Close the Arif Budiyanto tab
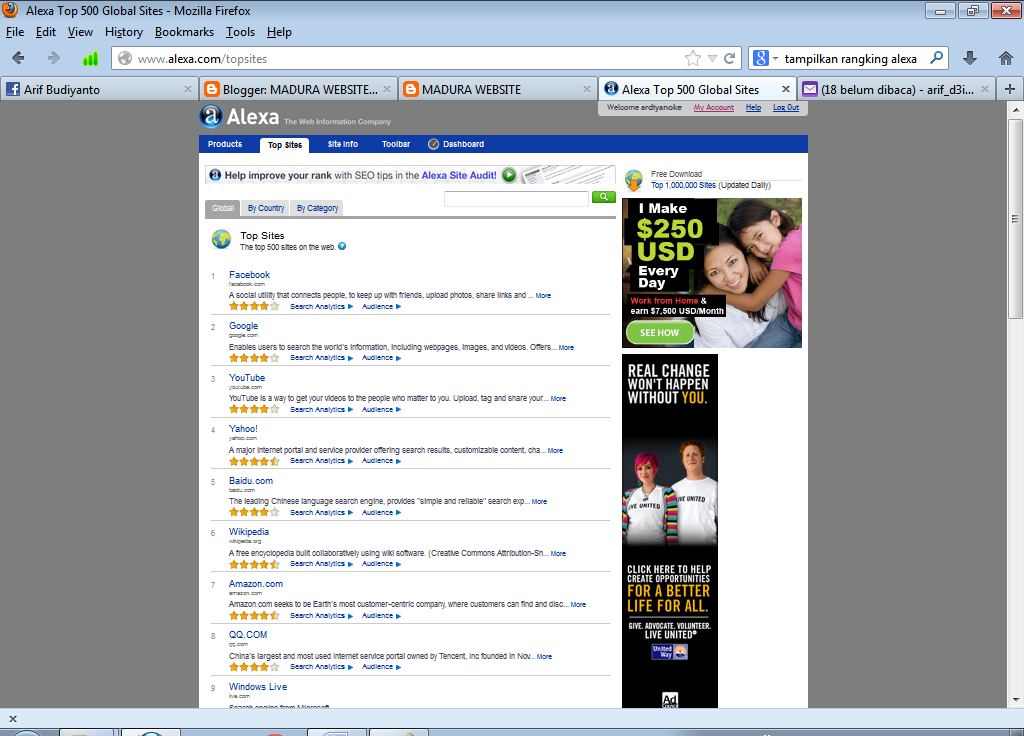This screenshot has width=1024, height=736. coord(187,89)
